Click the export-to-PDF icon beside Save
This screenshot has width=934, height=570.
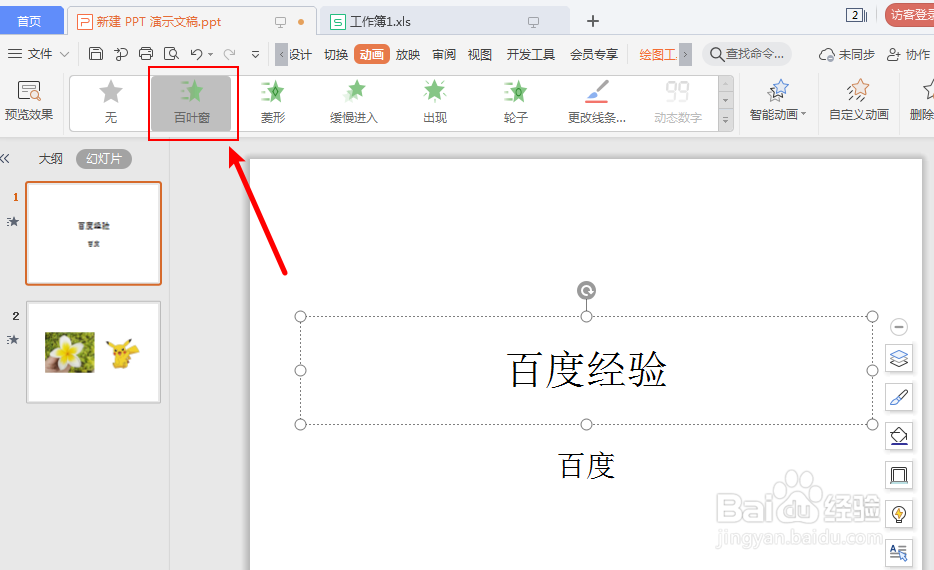tap(121, 54)
